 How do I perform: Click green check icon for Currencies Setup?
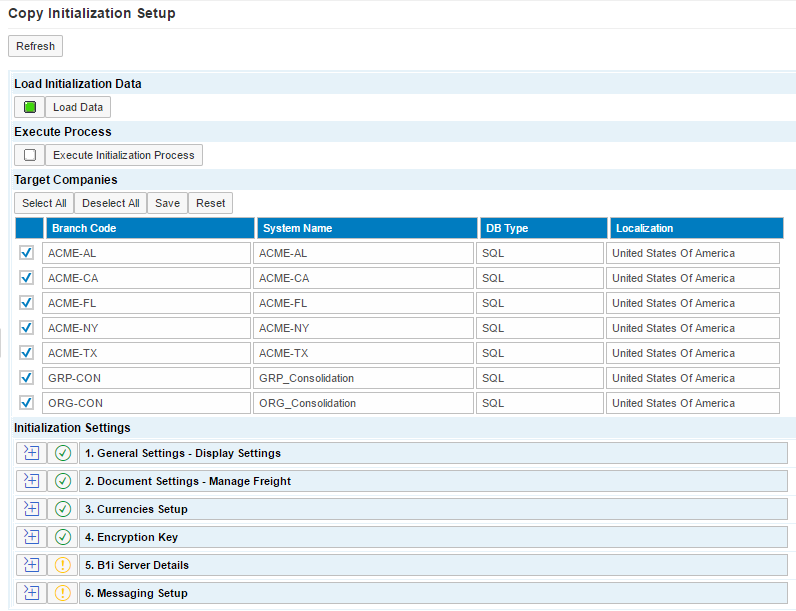point(63,509)
